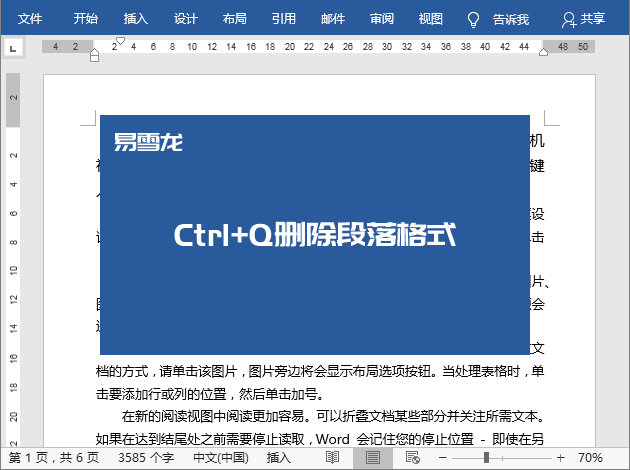Go to the 布局 ribbon tab
630x470 pixels.
pyautogui.click(x=235, y=18)
